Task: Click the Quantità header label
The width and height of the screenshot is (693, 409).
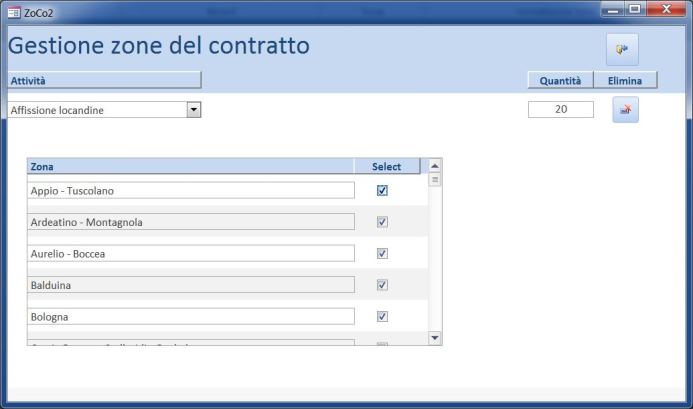Action: tap(560, 80)
